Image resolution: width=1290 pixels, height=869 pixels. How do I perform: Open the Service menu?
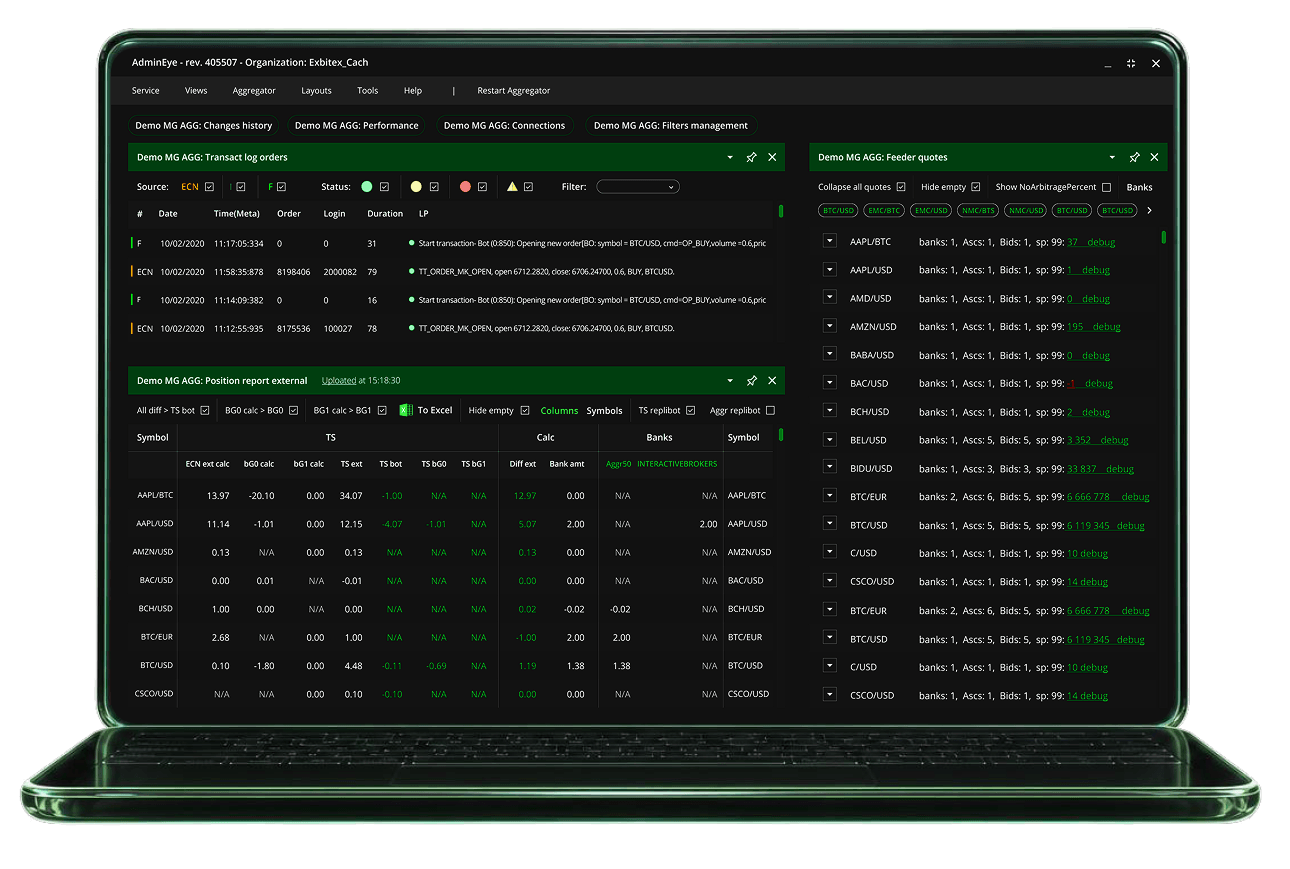[146, 90]
